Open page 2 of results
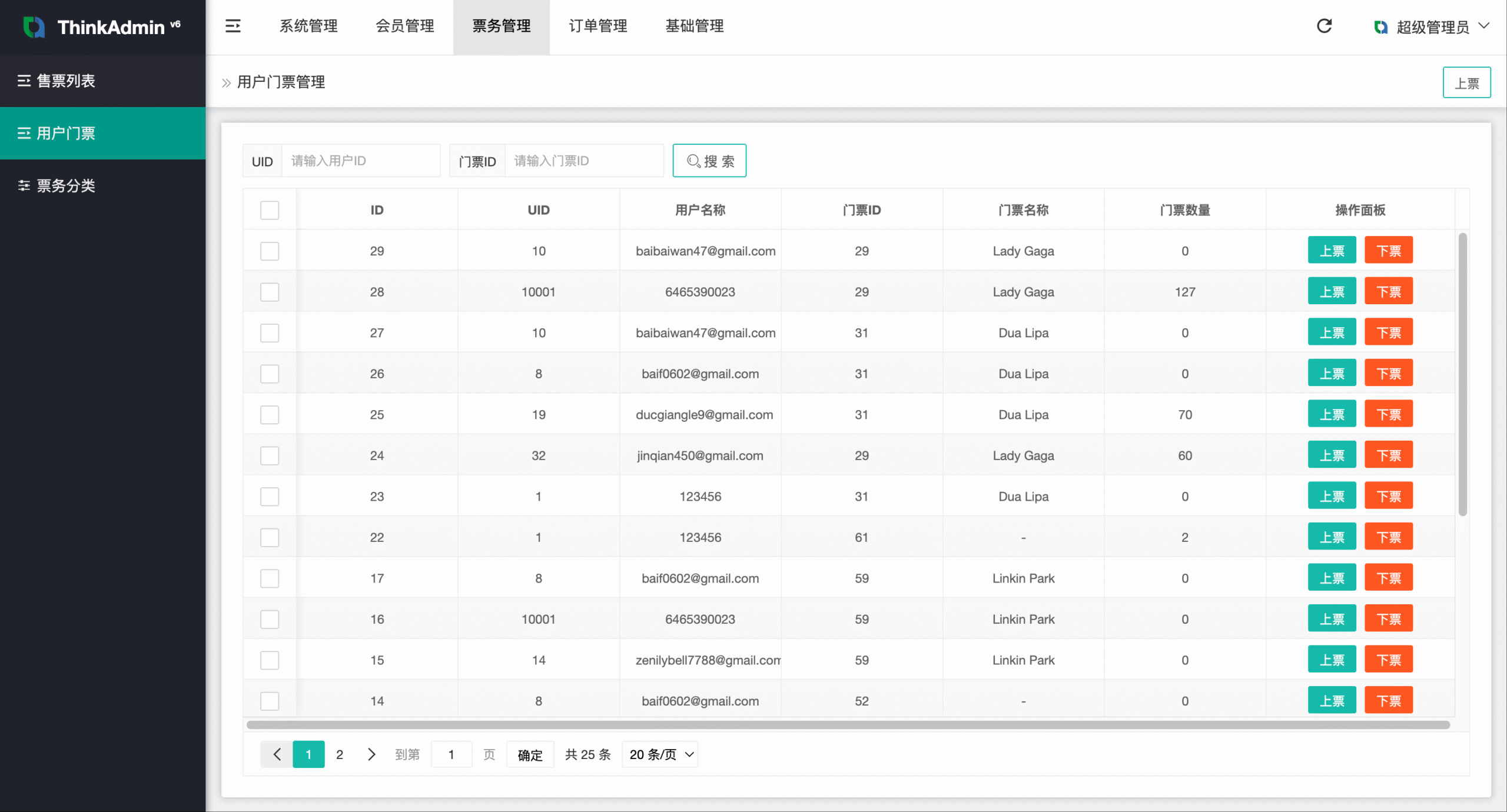 coord(340,754)
